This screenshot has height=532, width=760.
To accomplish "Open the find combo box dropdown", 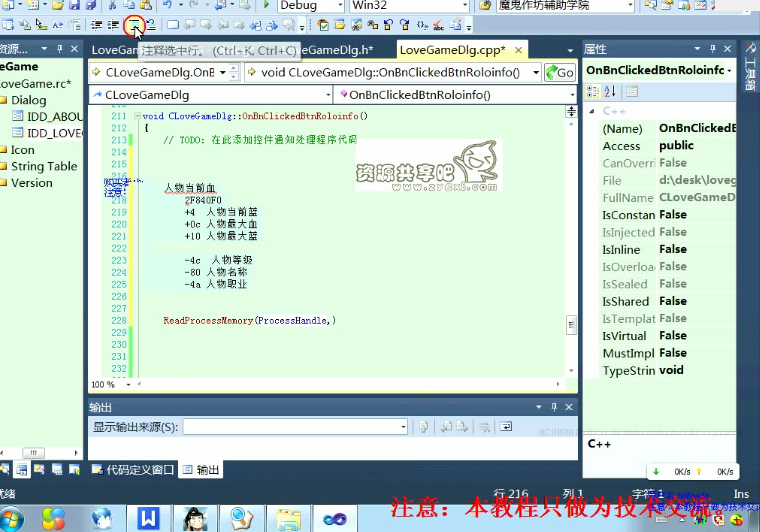I will pyautogui.click(x=630, y=5).
